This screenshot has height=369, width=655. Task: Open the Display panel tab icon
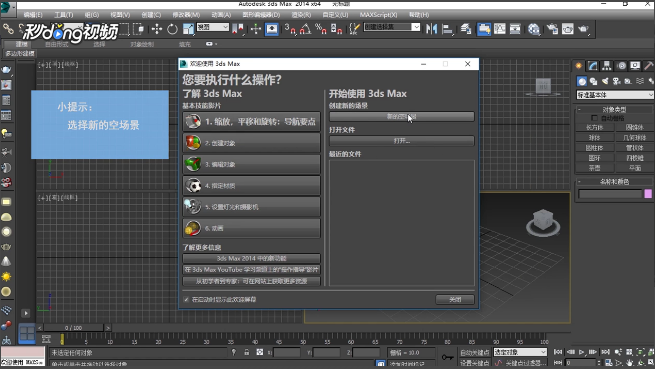(635, 66)
